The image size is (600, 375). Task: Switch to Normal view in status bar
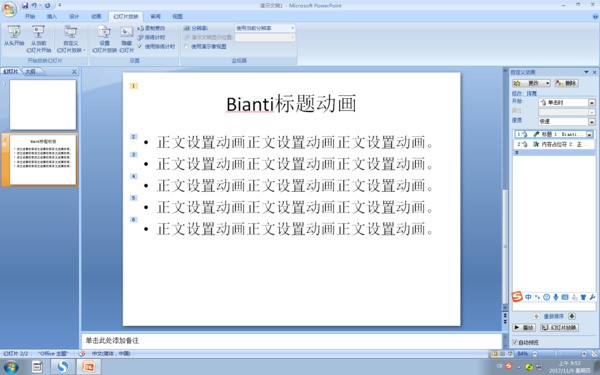click(494, 354)
